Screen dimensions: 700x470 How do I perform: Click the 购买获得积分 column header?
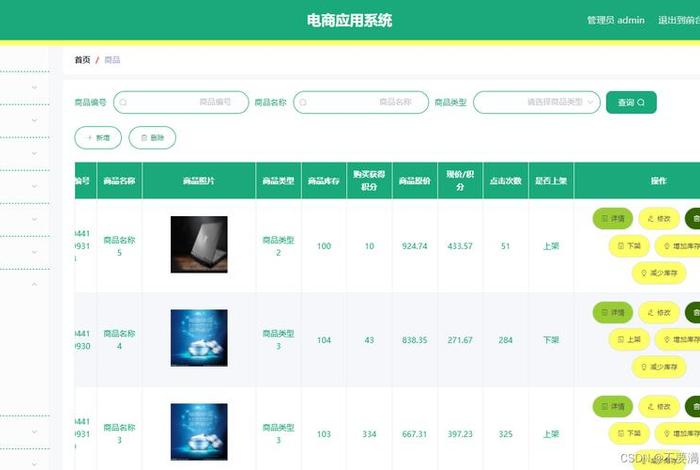369,181
